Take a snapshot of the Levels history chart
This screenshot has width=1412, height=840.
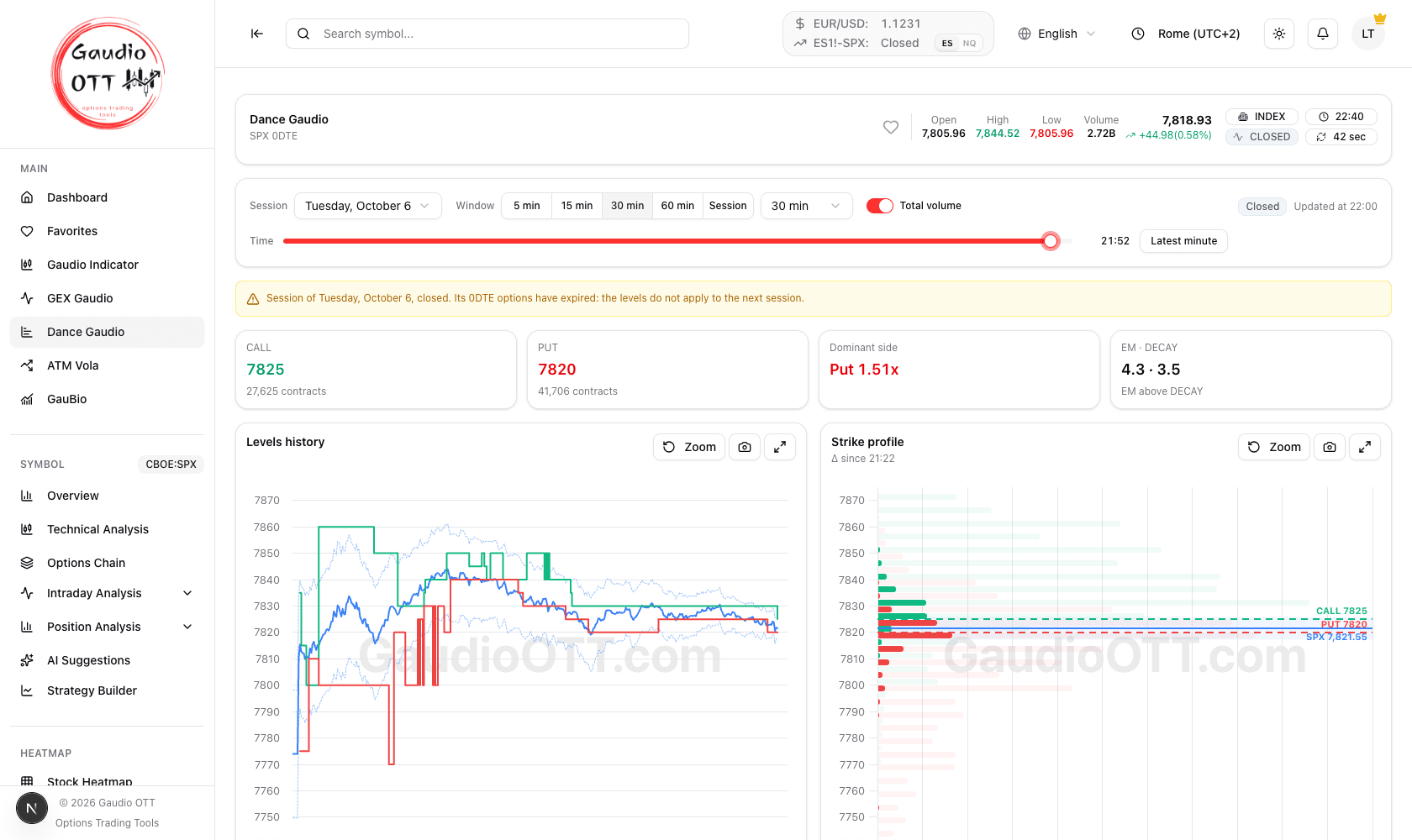tap(745, 447)
